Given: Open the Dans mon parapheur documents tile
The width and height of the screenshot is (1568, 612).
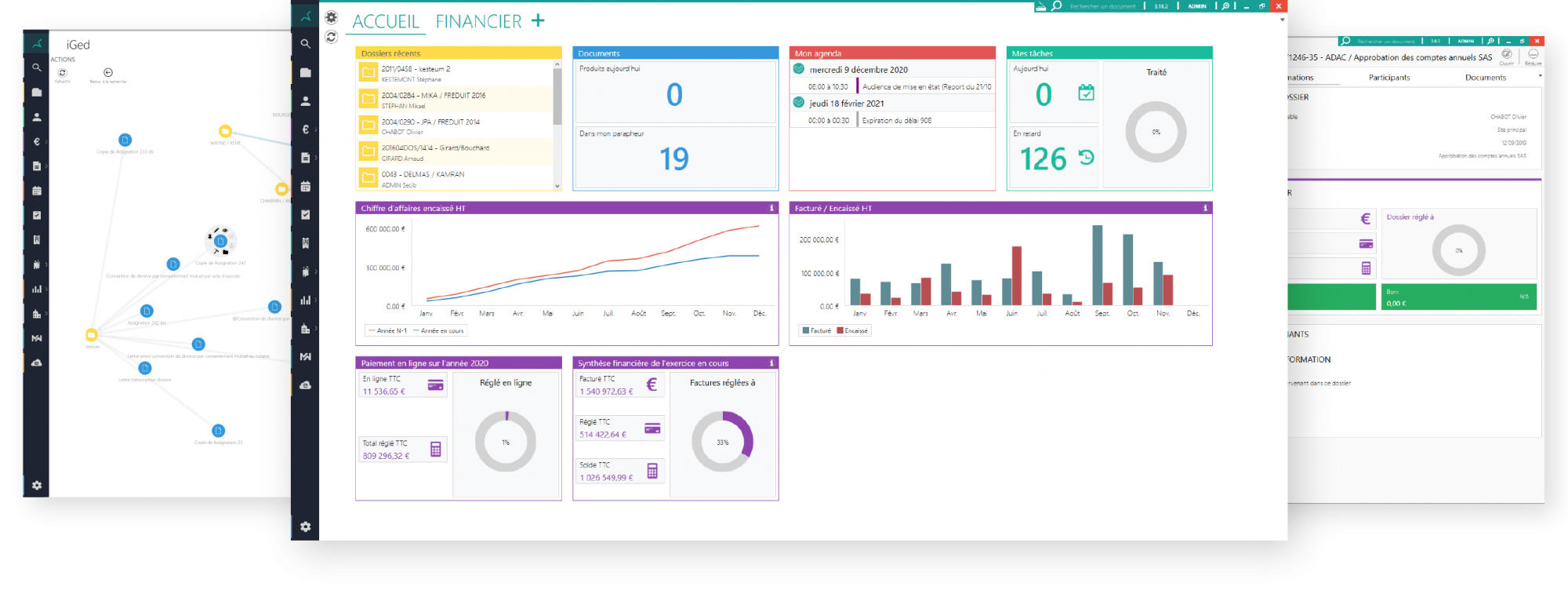Looking at the screenshot, I should click(x=673, y=158).
